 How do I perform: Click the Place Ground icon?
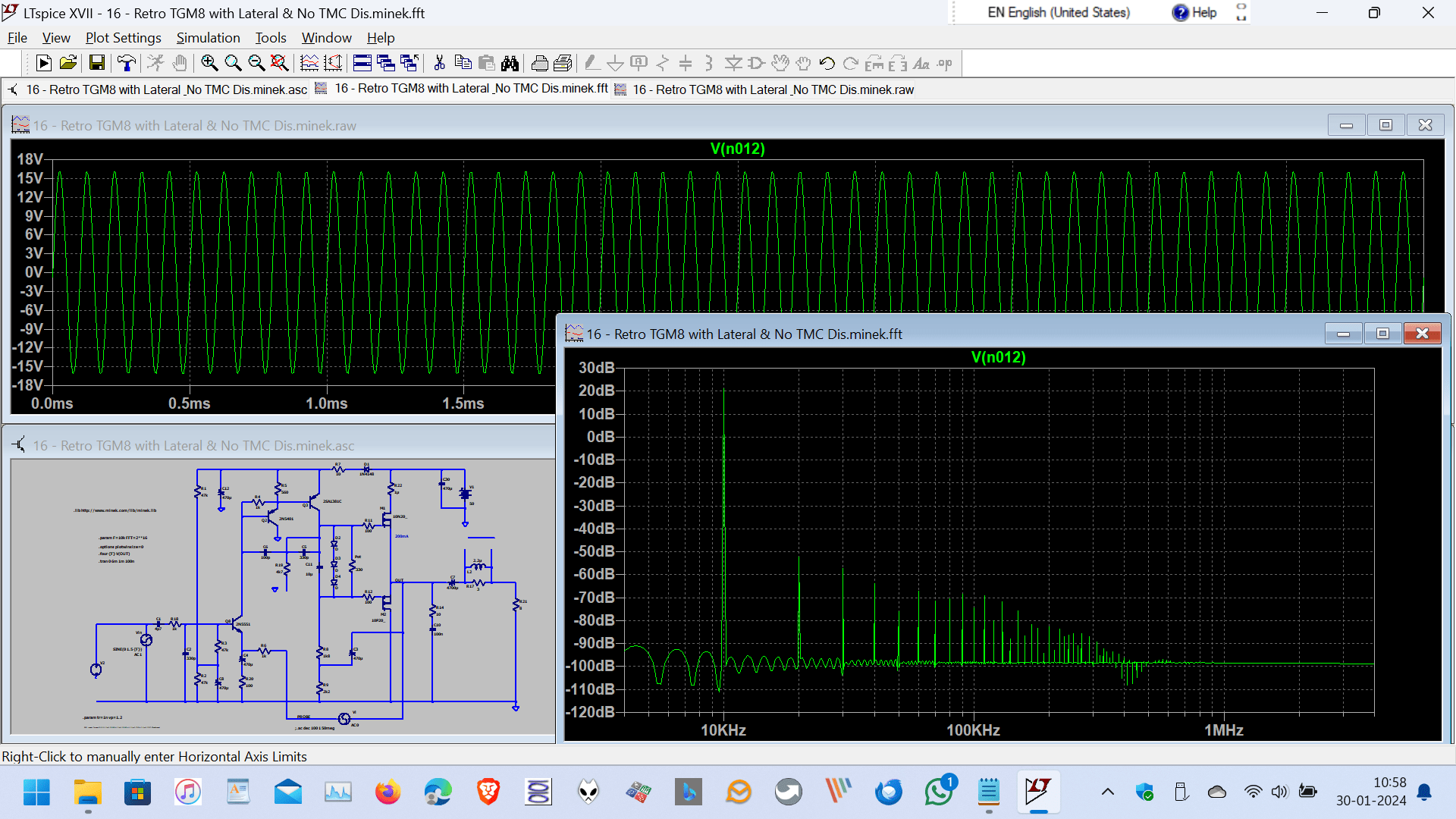coord(616,64)
